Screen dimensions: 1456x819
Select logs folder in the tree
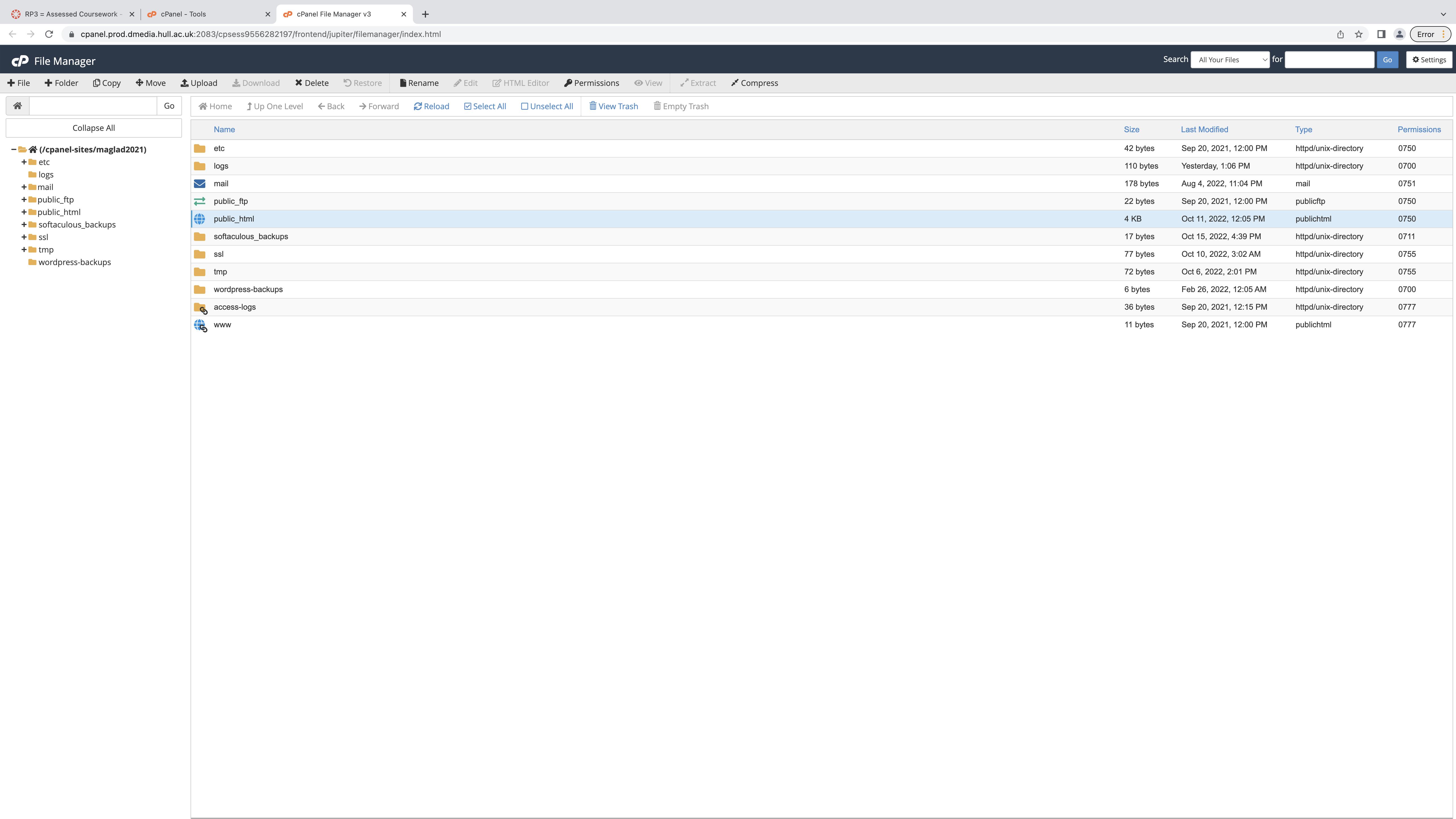click(46, 175)
